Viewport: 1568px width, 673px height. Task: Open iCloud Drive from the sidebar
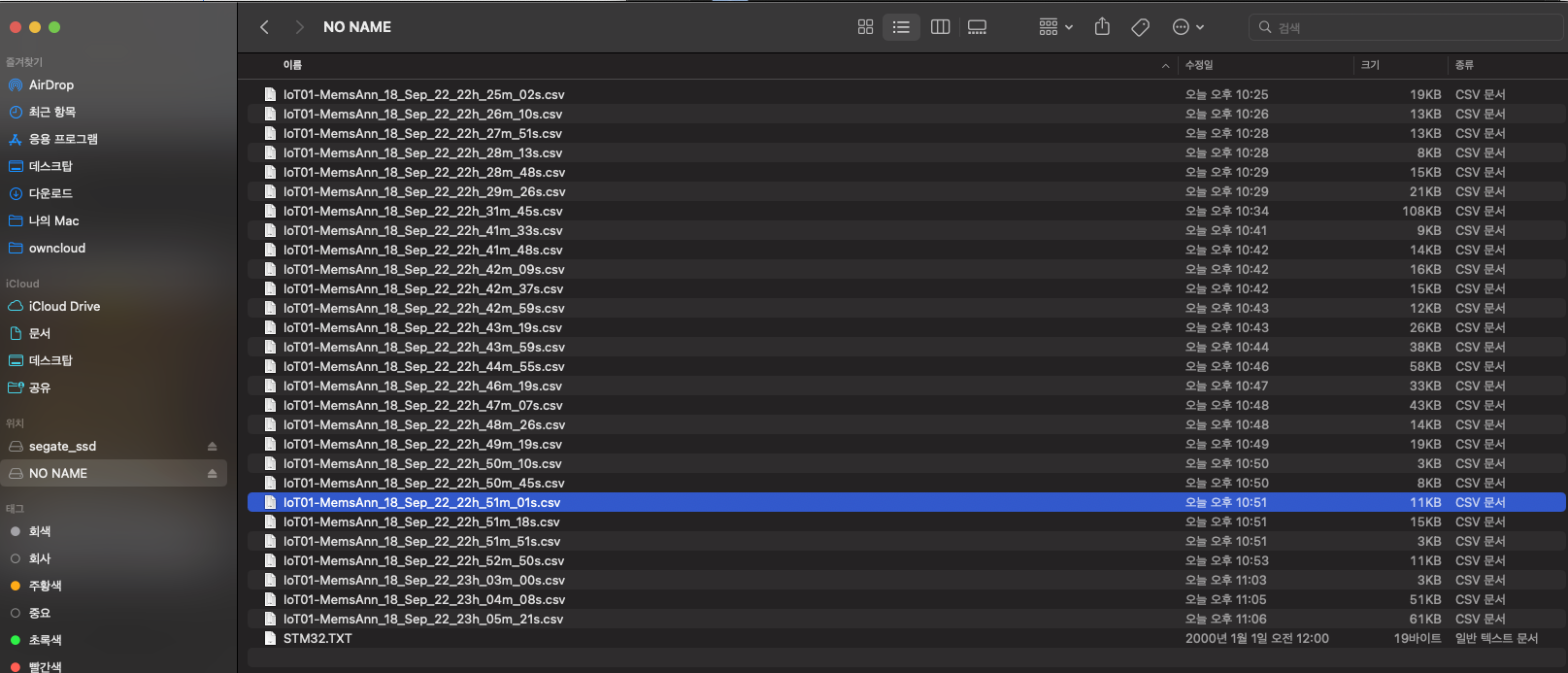[64, 307]
